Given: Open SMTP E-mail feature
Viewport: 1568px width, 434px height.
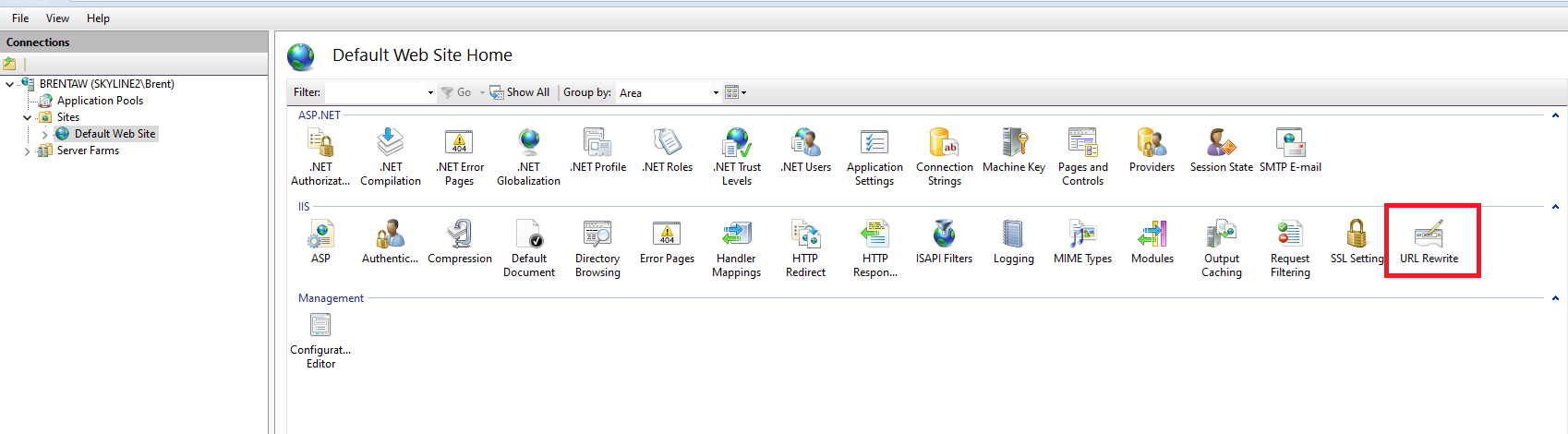Looking at the screenshot, I should click(1291, 151).
